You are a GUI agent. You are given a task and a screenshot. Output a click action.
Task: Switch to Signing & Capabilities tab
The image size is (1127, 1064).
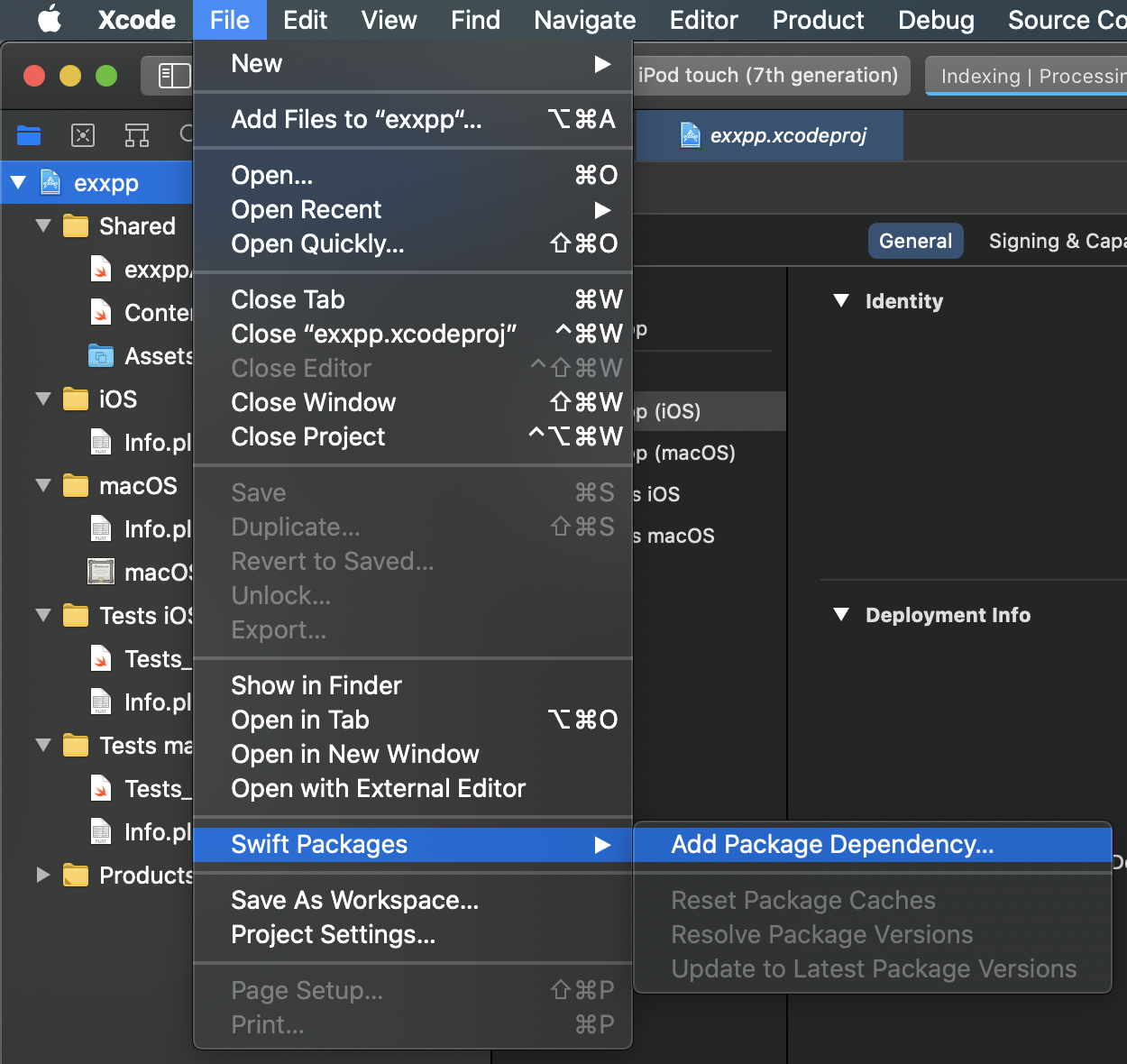point(1056,241)
